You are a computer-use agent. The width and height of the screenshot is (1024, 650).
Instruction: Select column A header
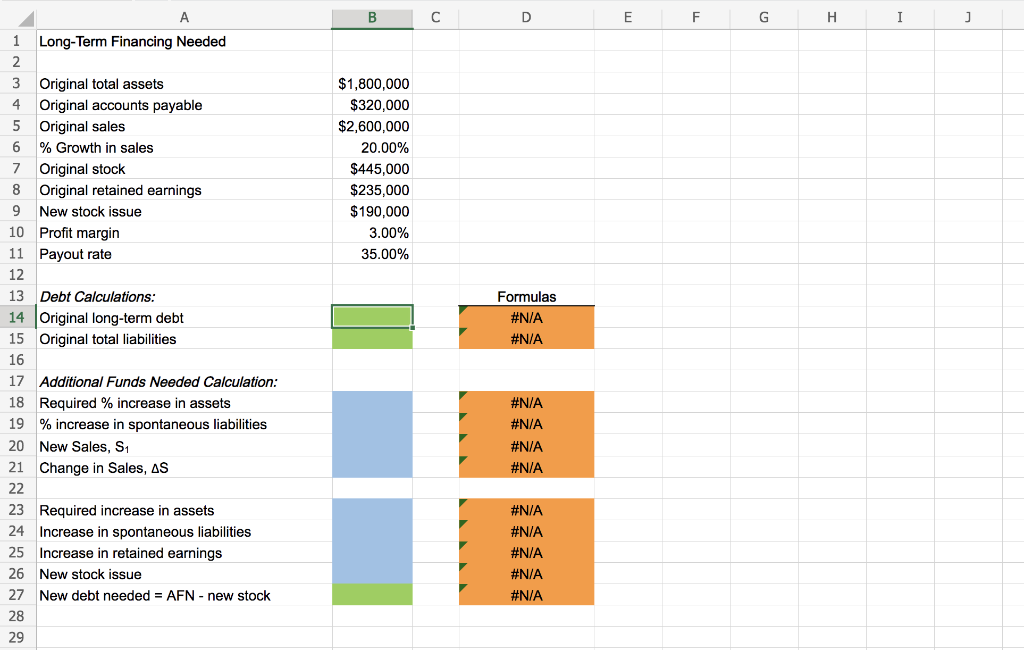[x=184, y=18]
